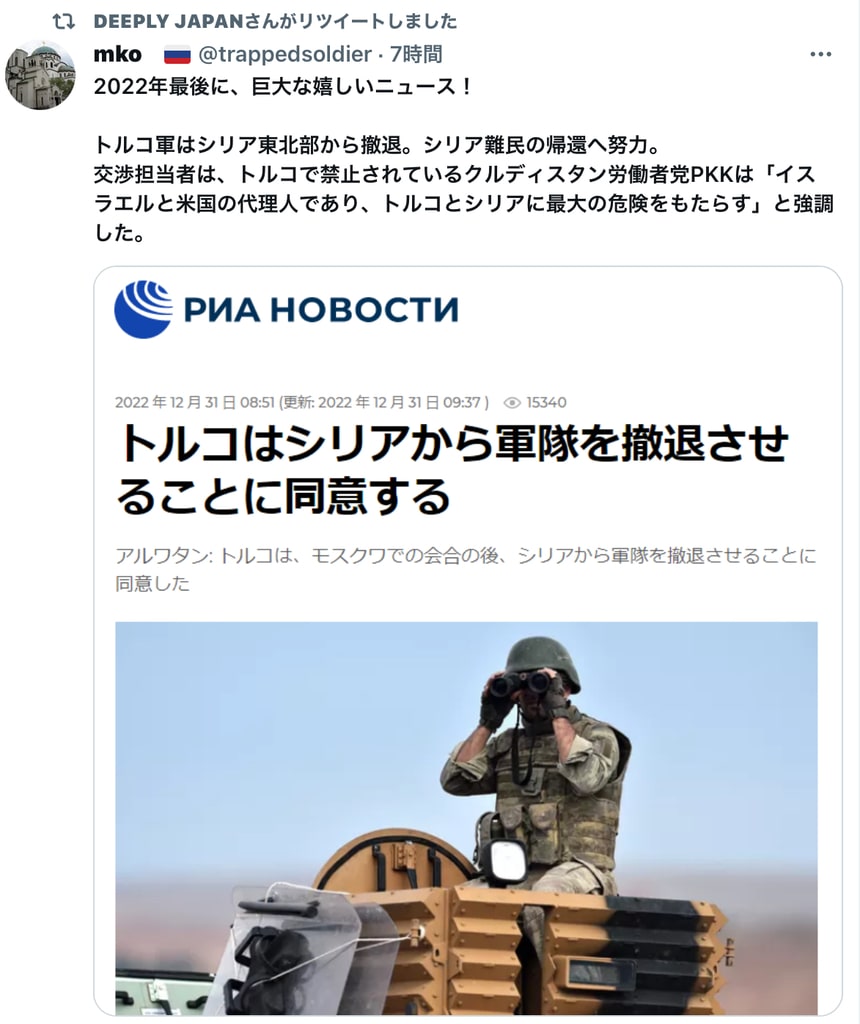Open the DEEPLY JAPAN retweeter profile link

(168, 22)
